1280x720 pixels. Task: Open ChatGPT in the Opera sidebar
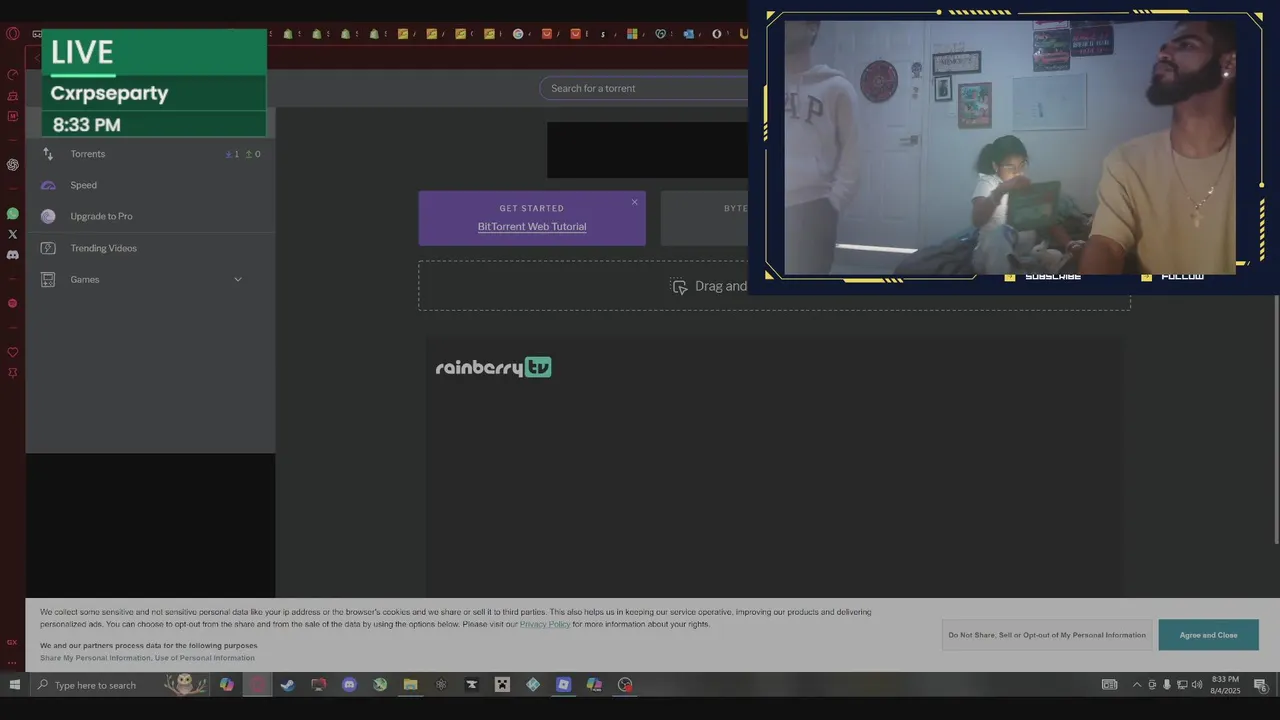coord(12,165)
